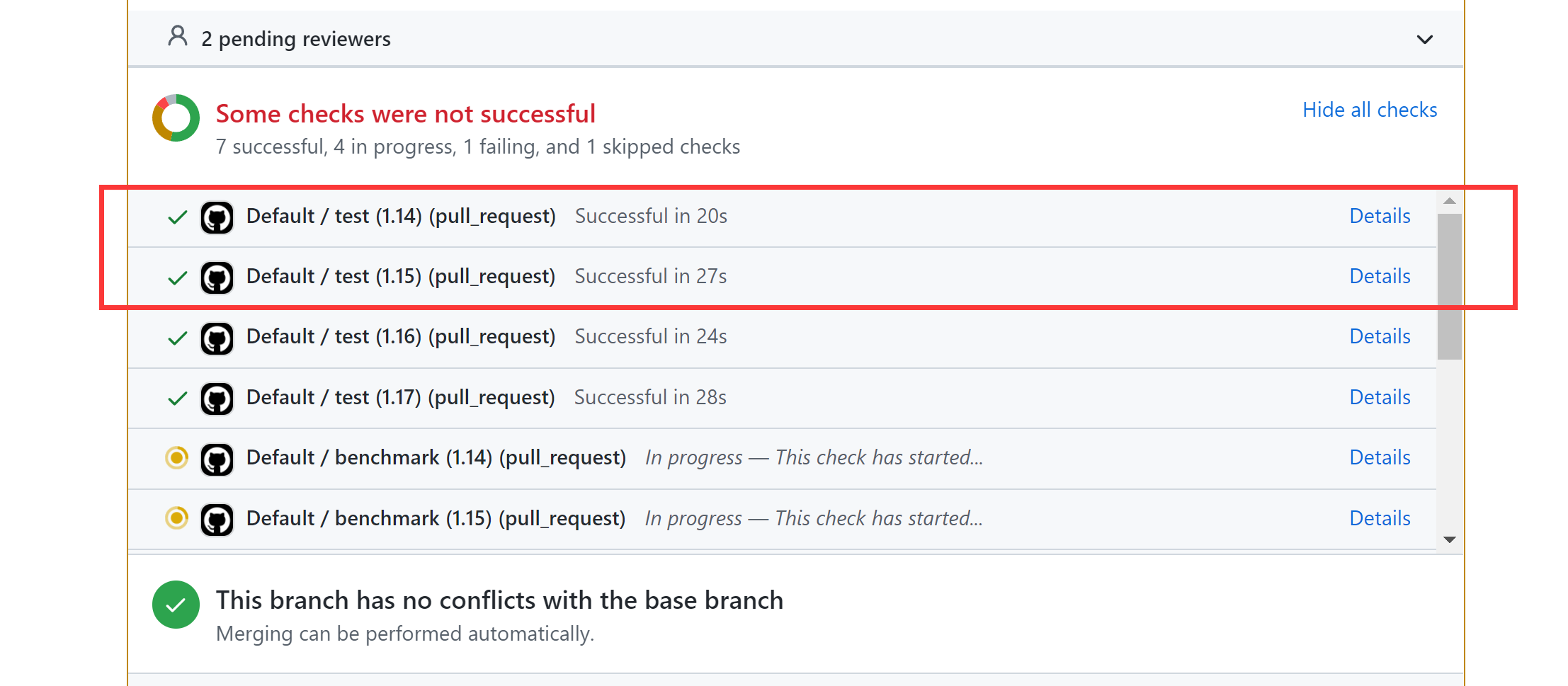Click the GitHub octocat icon beside test (1.14)
This screenshot has height=686, width=1568.
[x=217, y=217]
